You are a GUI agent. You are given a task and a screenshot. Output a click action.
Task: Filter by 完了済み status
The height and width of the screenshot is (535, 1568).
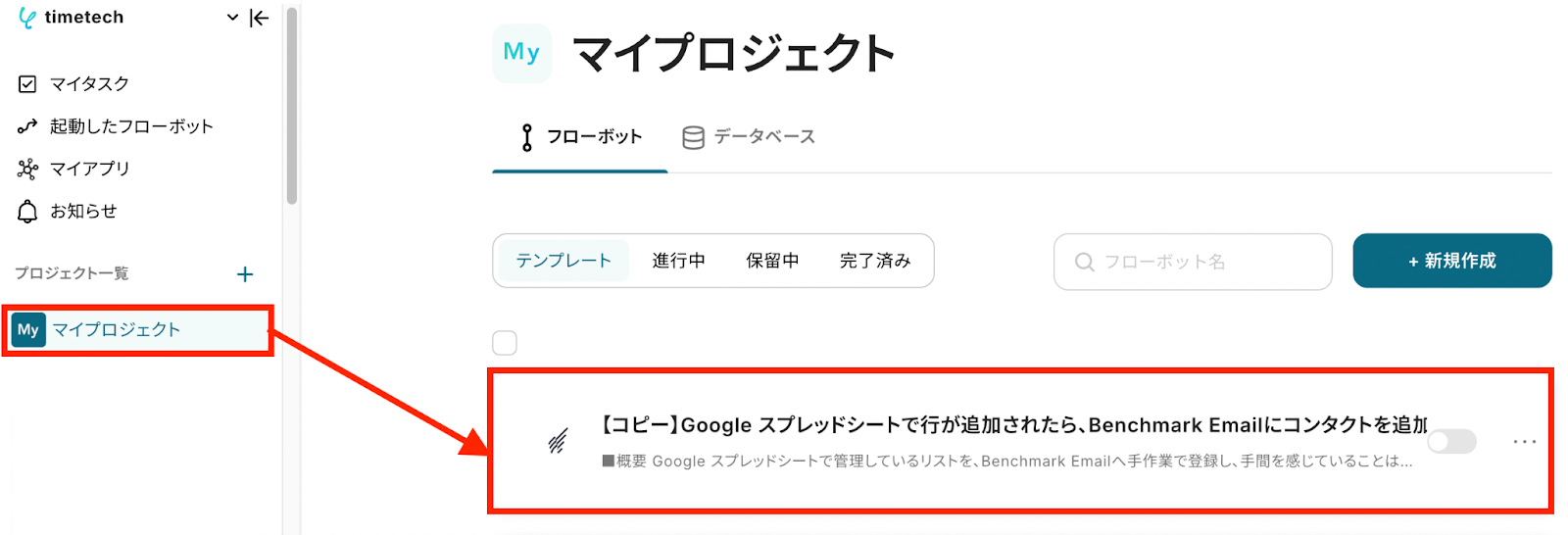875,261
